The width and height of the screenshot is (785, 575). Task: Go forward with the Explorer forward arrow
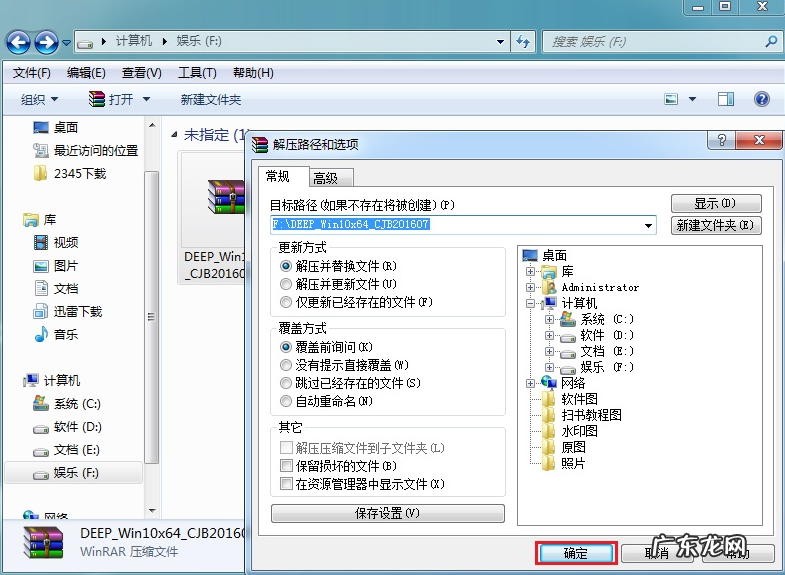coord(47,42)
